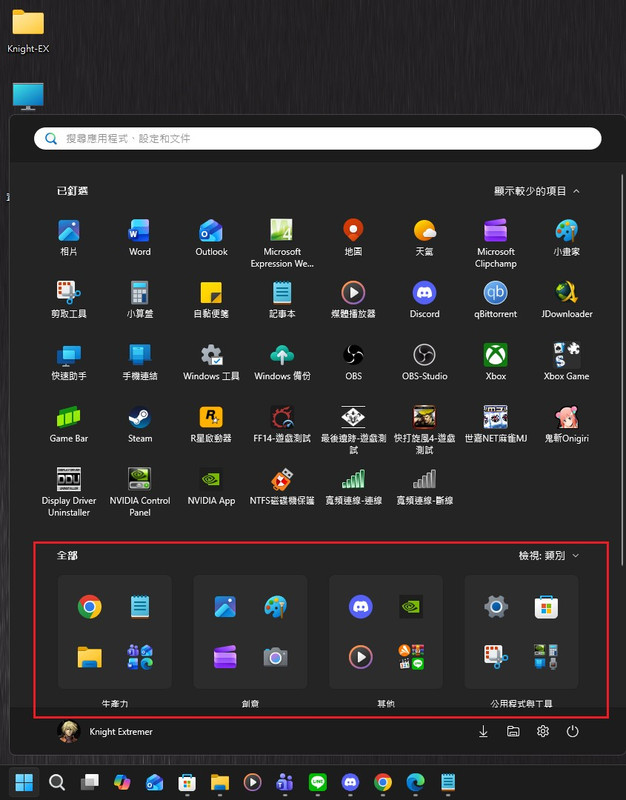Image resolution: width=626 pixels, height=800 pixels.
Task: Open taskbar Search magnifier
Action: coord(57,782)
